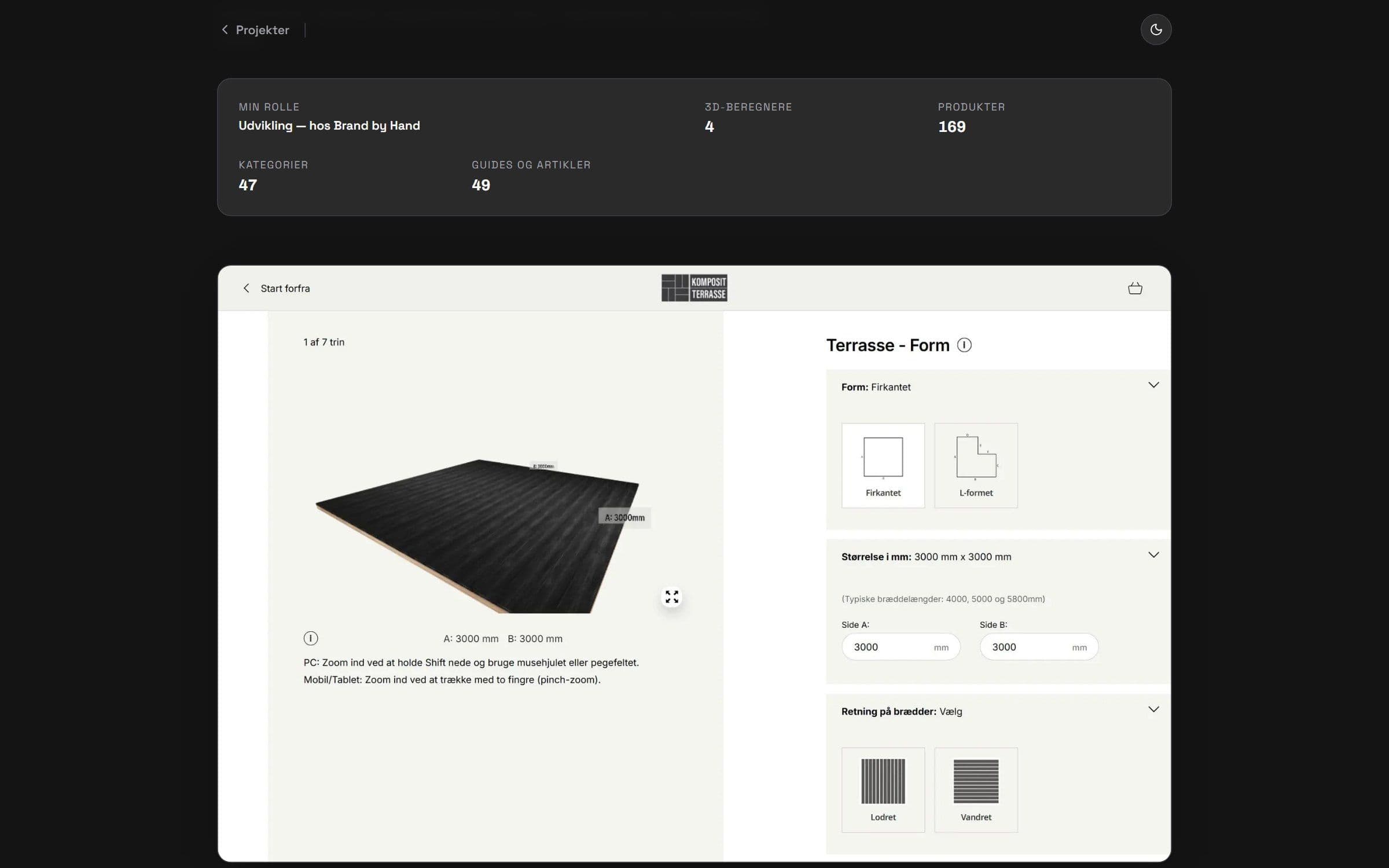Go back to Projekter
Image resolution: width=1389 pixels, height=868 pixels.
coord(255,30)
